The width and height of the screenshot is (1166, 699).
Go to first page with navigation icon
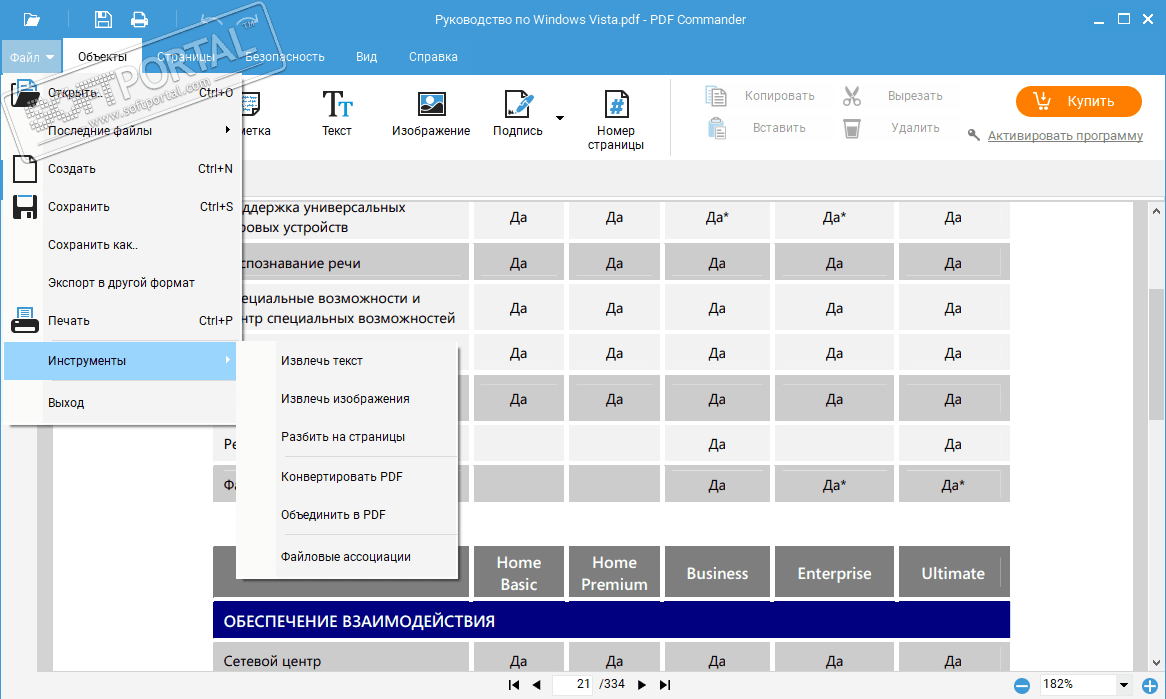point(514,685)
